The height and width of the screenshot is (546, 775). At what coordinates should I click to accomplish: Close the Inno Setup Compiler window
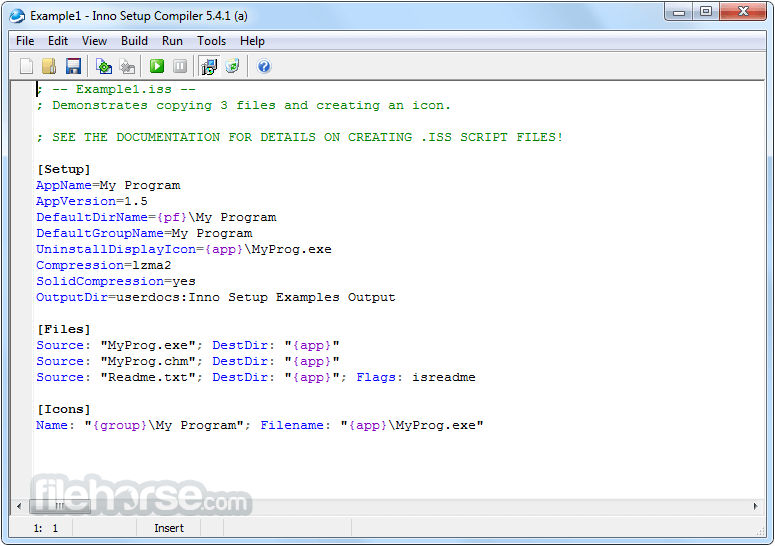coord(743,12)
